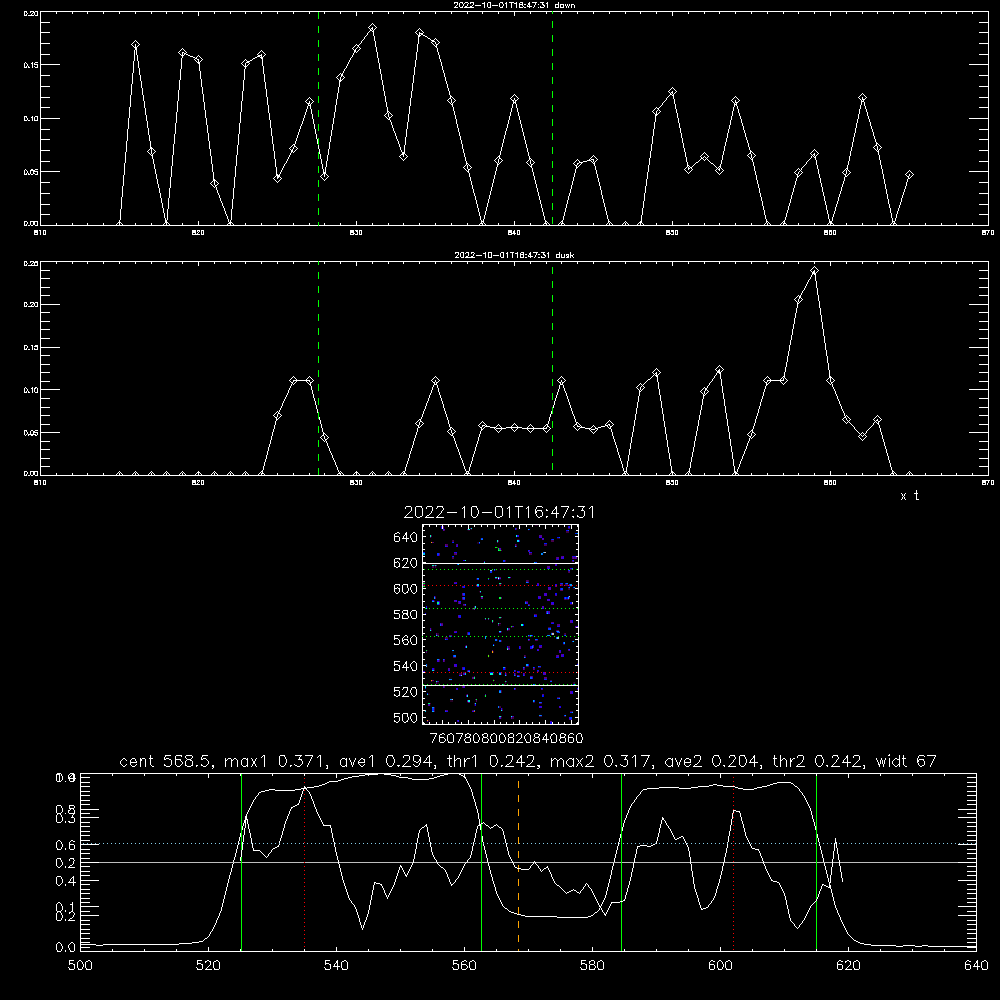Click the y-axis label 640 beside the image
1000x1000 pixels.
406,538
